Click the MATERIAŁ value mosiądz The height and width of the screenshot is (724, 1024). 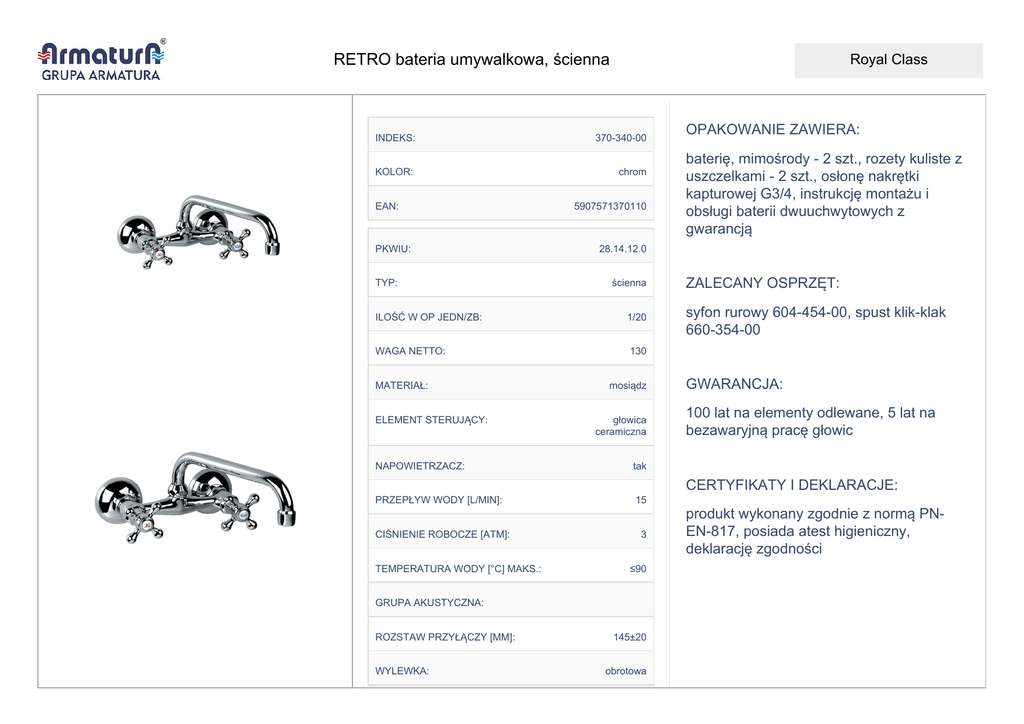click(627, 385)
